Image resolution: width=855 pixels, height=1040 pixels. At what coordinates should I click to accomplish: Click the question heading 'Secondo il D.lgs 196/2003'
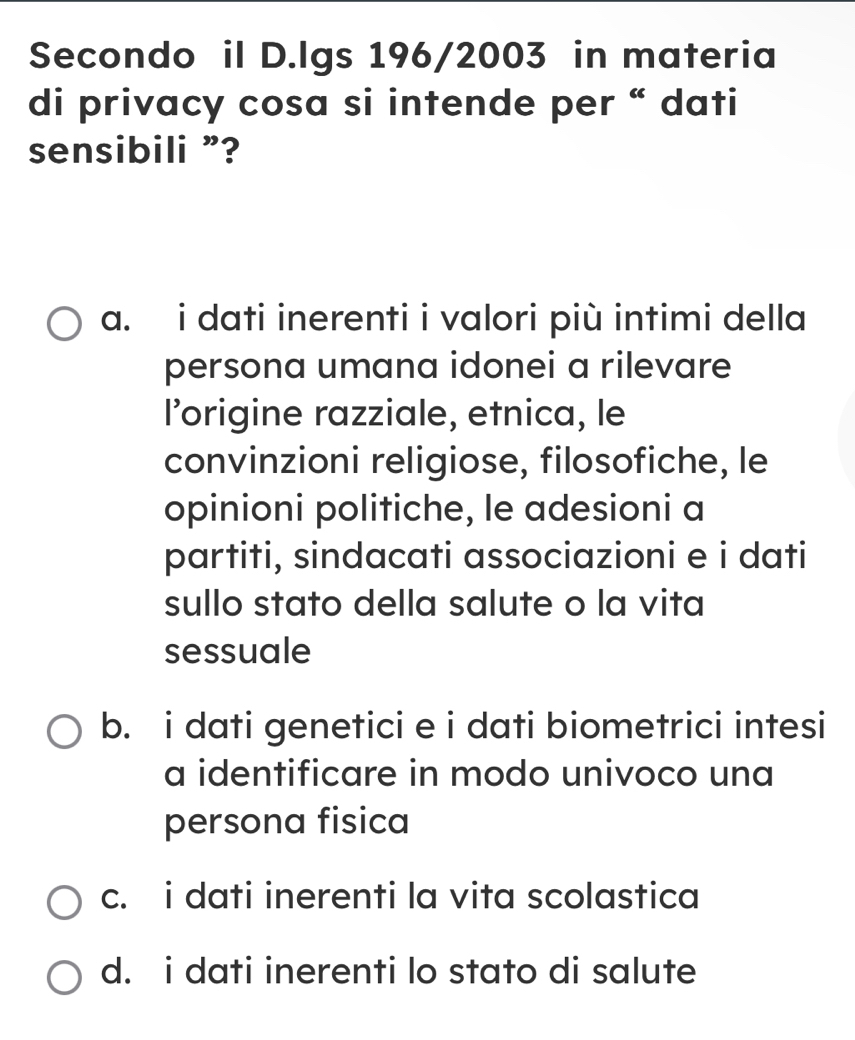[289, 54]
